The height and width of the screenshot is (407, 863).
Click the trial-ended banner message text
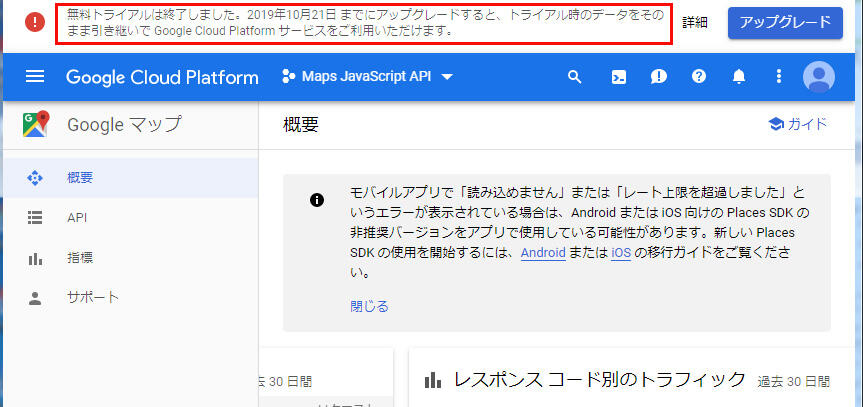[364, 24]
